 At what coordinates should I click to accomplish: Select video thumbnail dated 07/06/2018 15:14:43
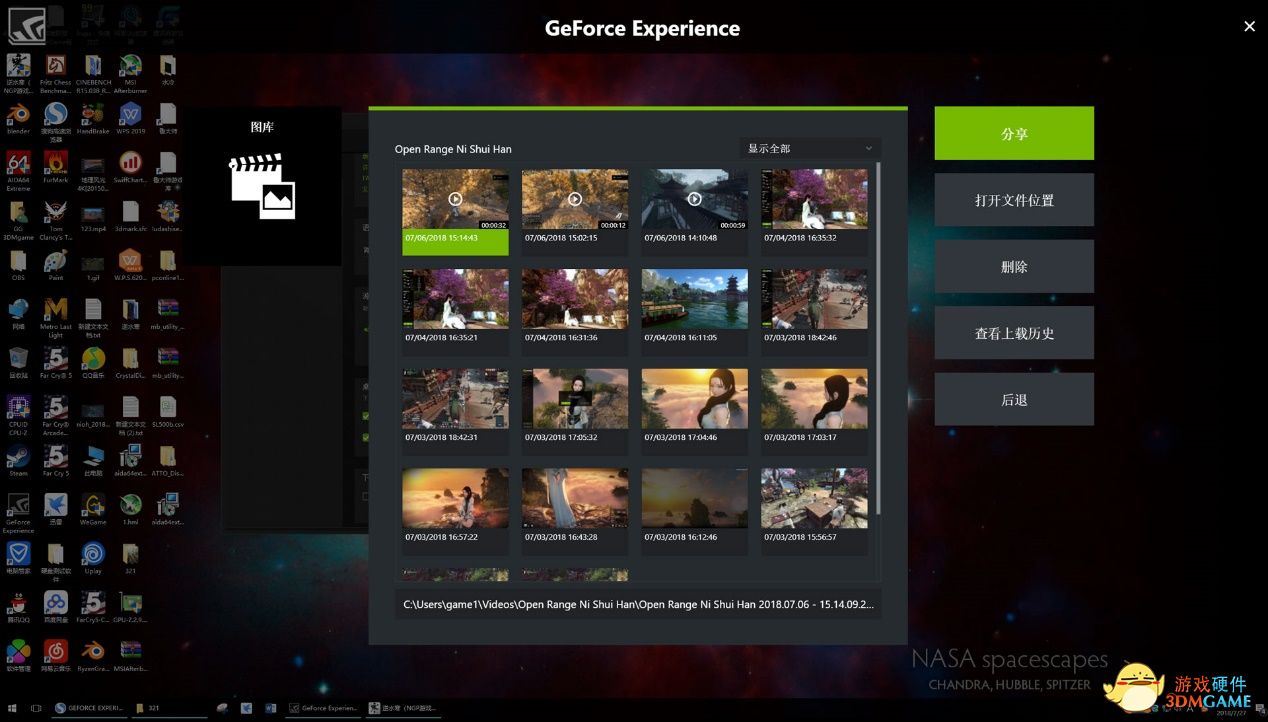coord(455,211)
